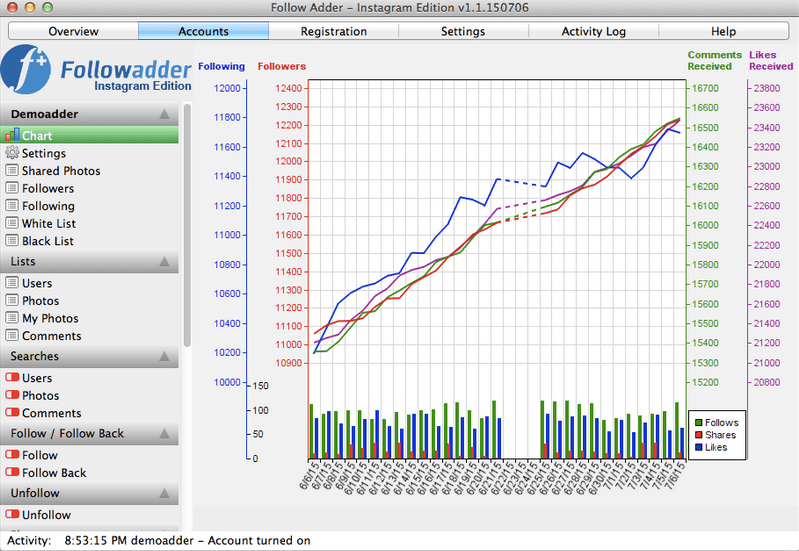The image size is (799, 551).
Task: Open the Registration tab
Action: tap(334, 31)
